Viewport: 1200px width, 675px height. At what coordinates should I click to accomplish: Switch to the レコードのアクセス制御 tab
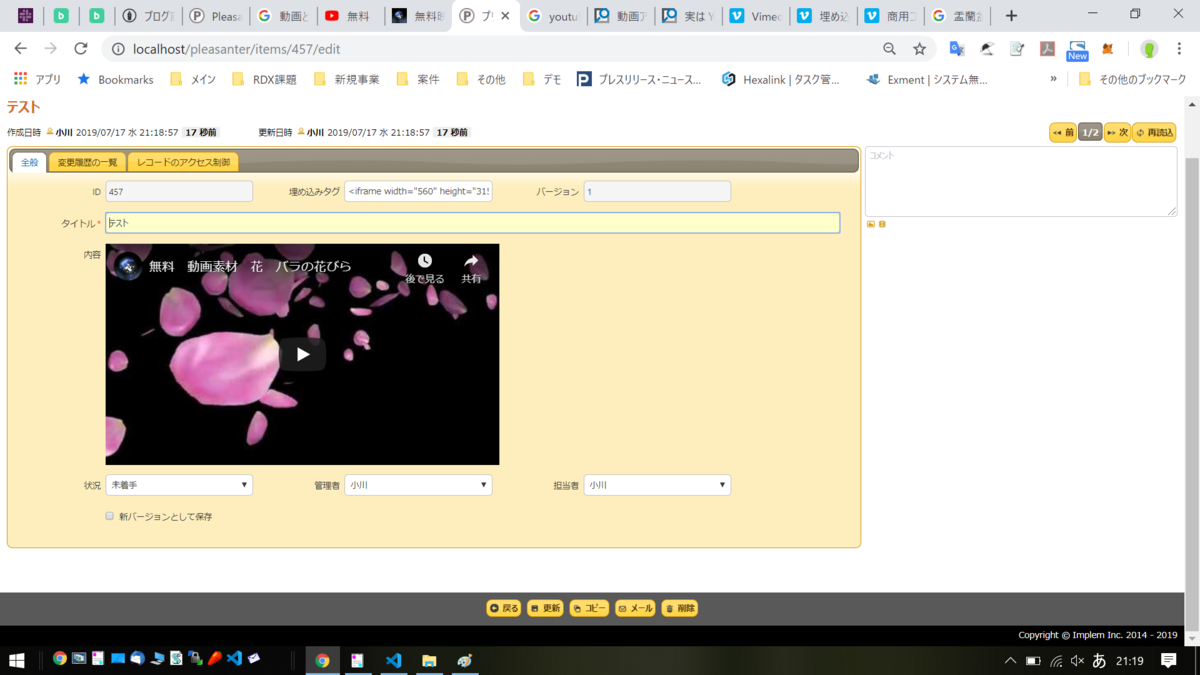[x=183, y=162]
